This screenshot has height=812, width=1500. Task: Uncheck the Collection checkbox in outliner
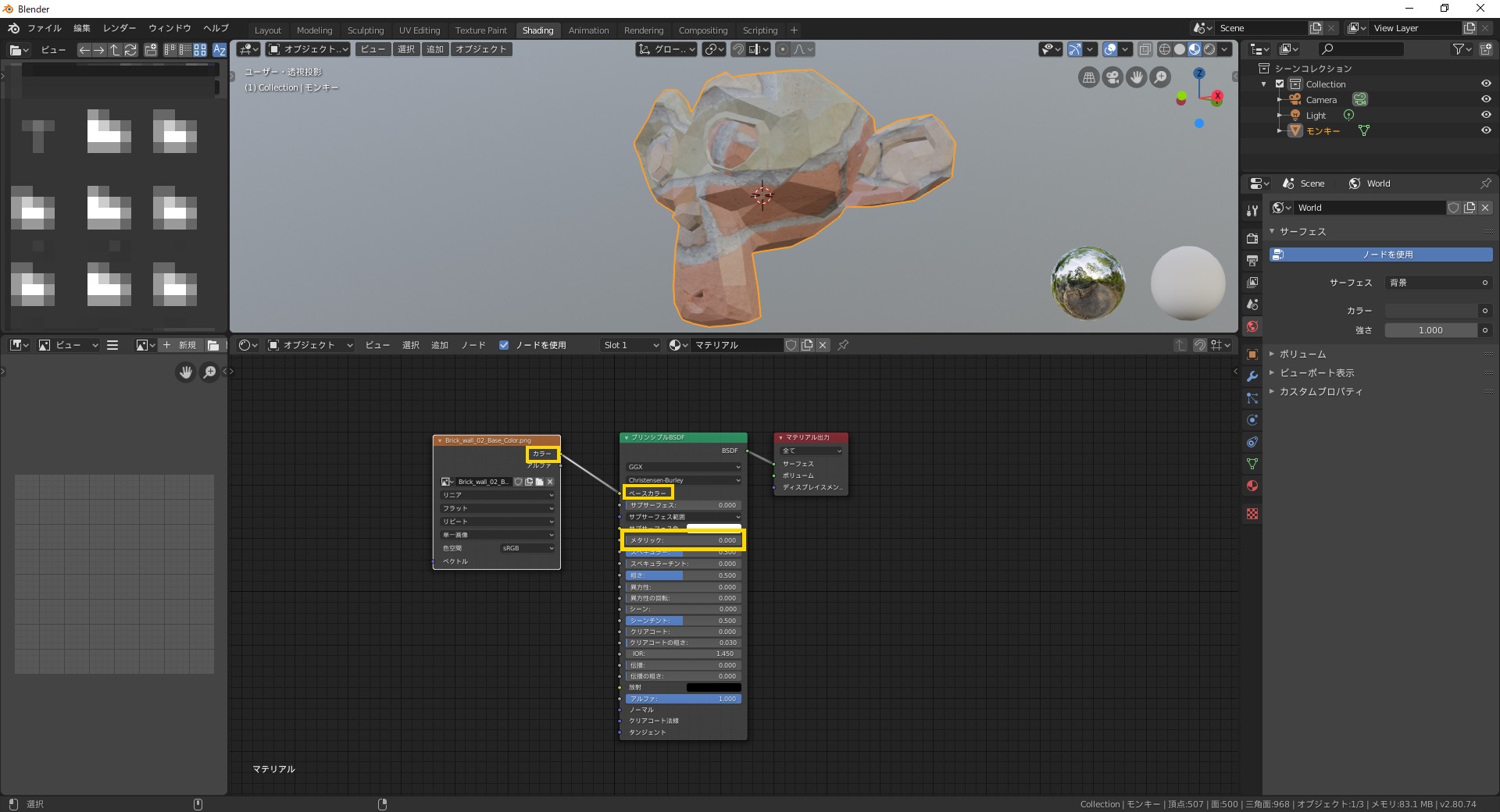tap(1280, 84)
